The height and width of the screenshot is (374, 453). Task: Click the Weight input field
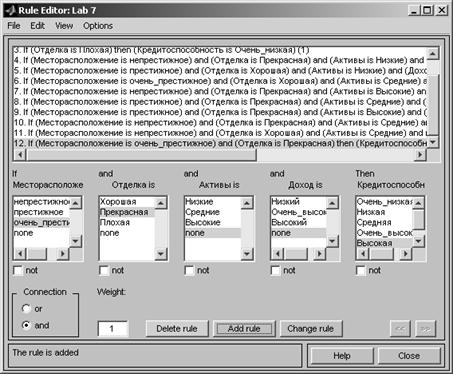coord(113,329)
